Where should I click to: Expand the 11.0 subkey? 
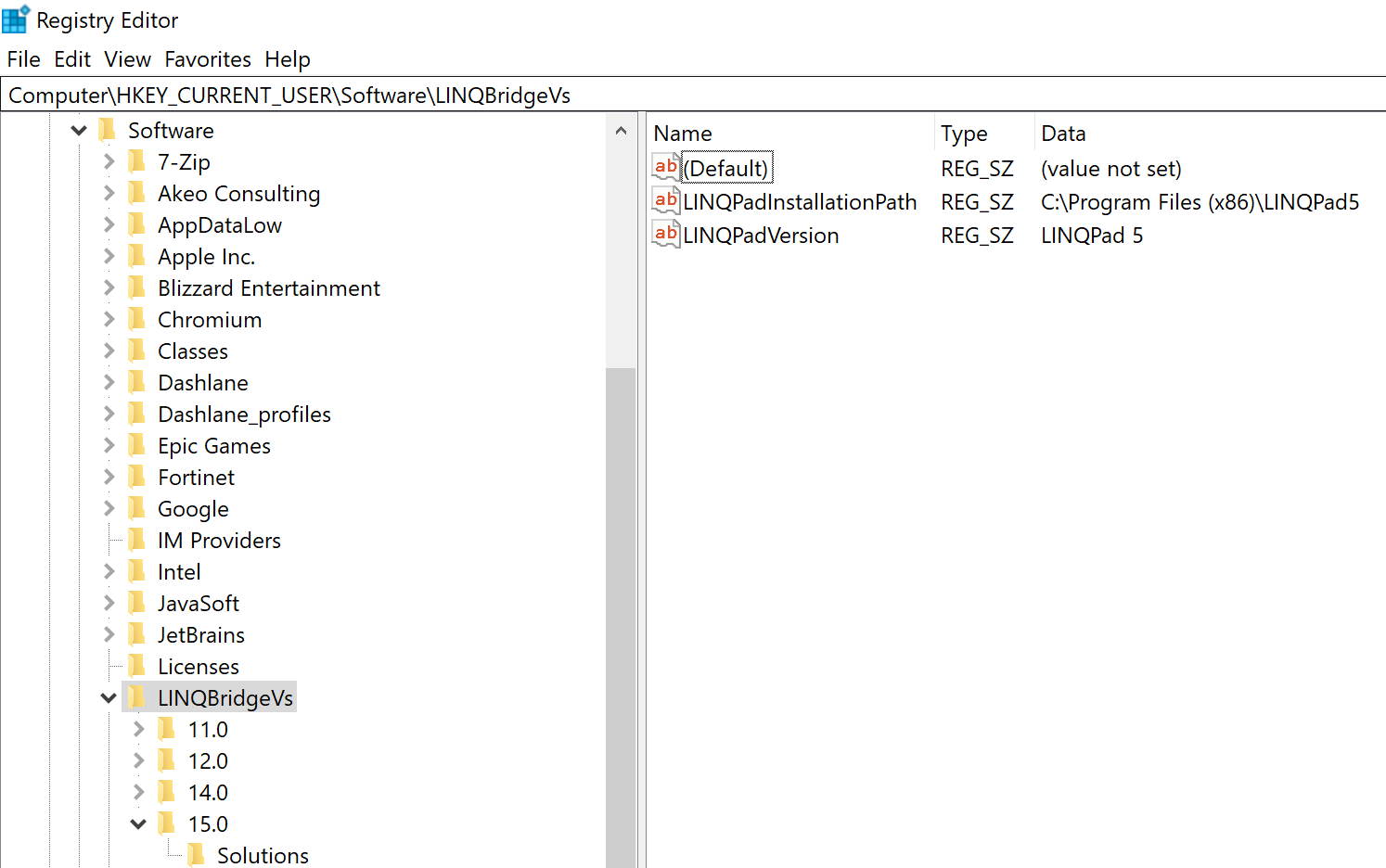[x=138, y=729]
